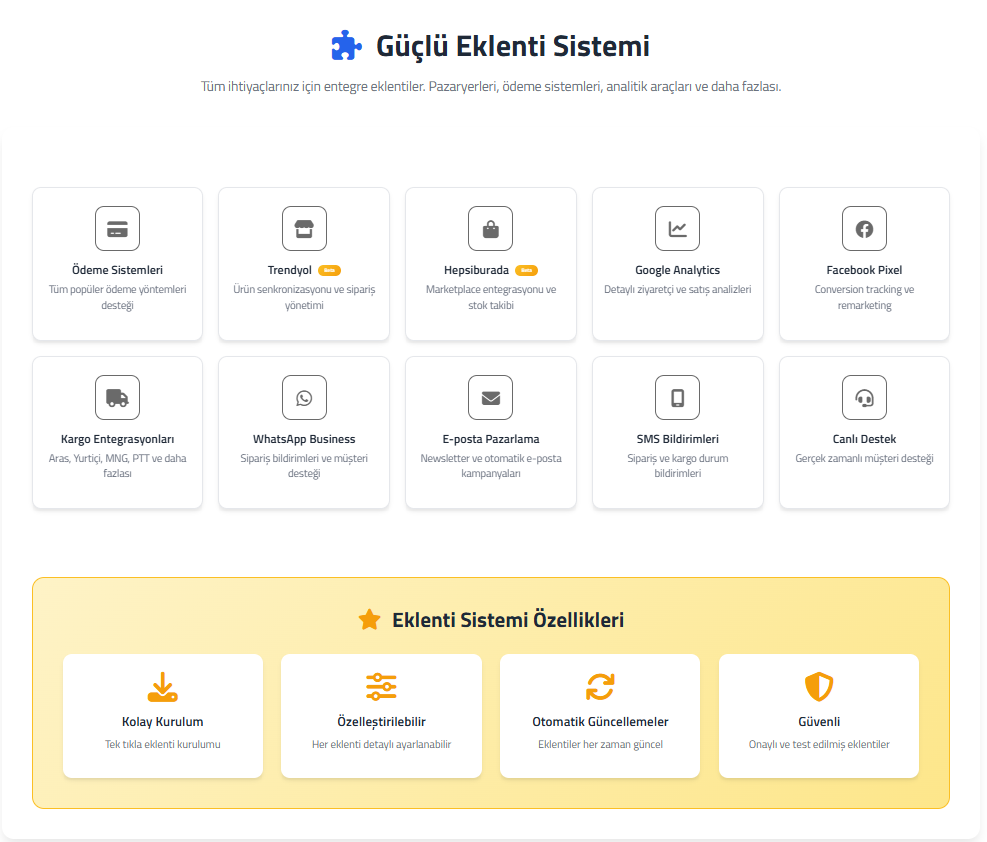Click the Beta badge next to Trendyol
The width and height of the screenshot is (987, 842).
point(329,270)
